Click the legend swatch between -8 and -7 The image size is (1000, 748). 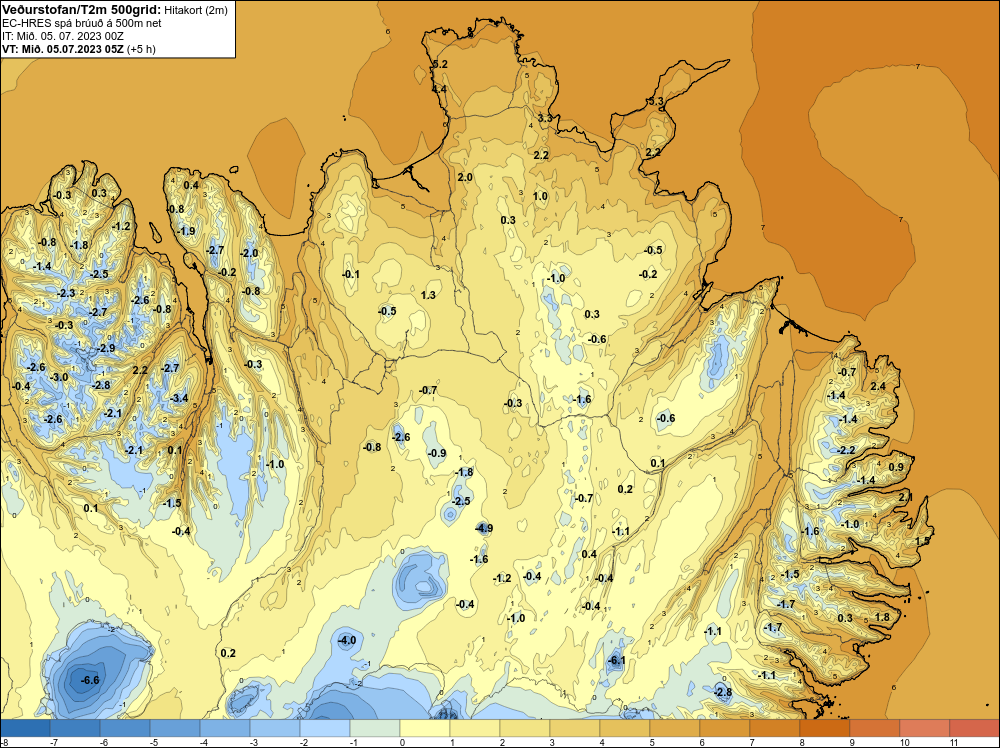pos(26,728)
